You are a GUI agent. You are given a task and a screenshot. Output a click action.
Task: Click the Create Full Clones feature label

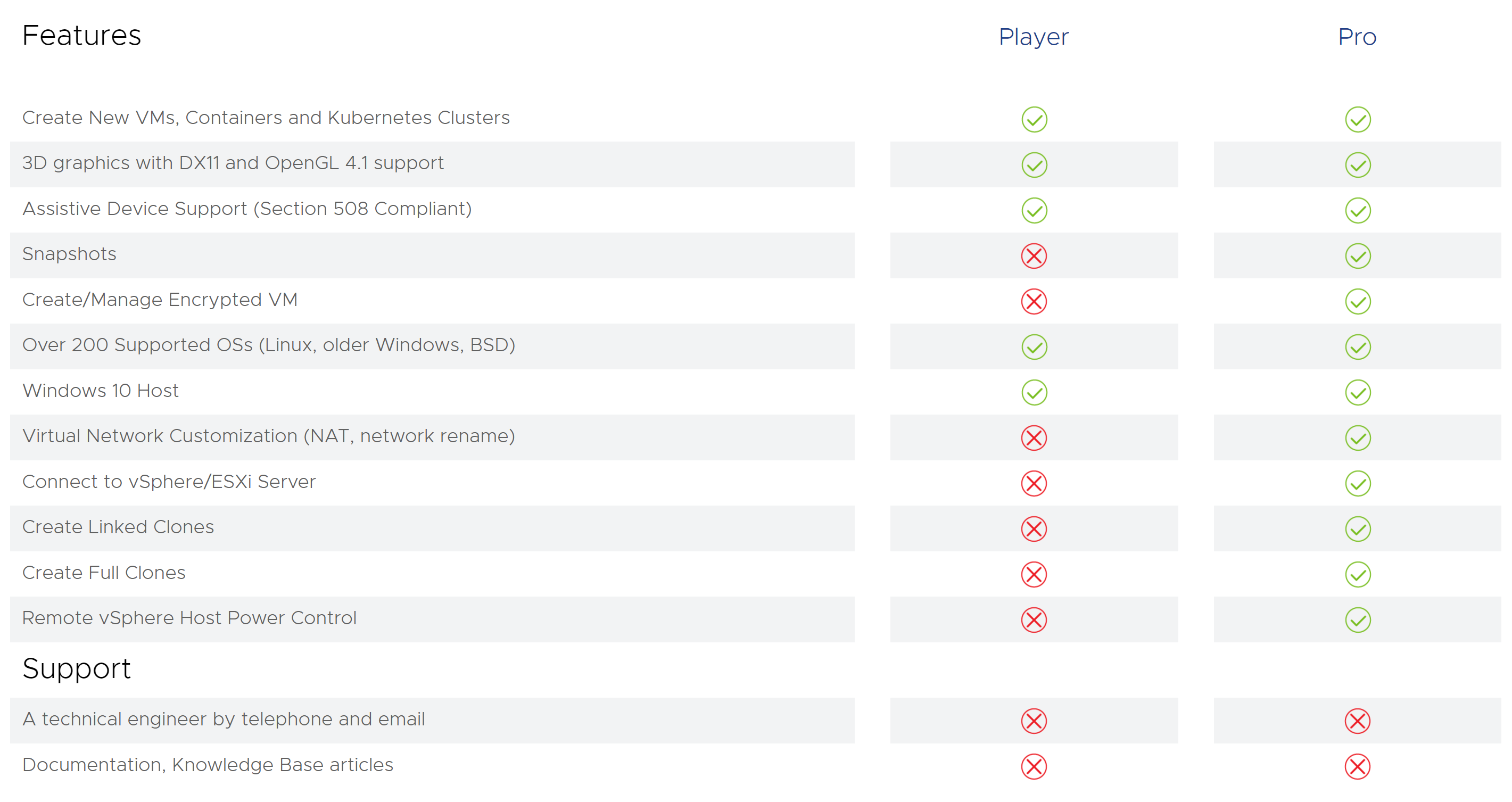(104, 573)
